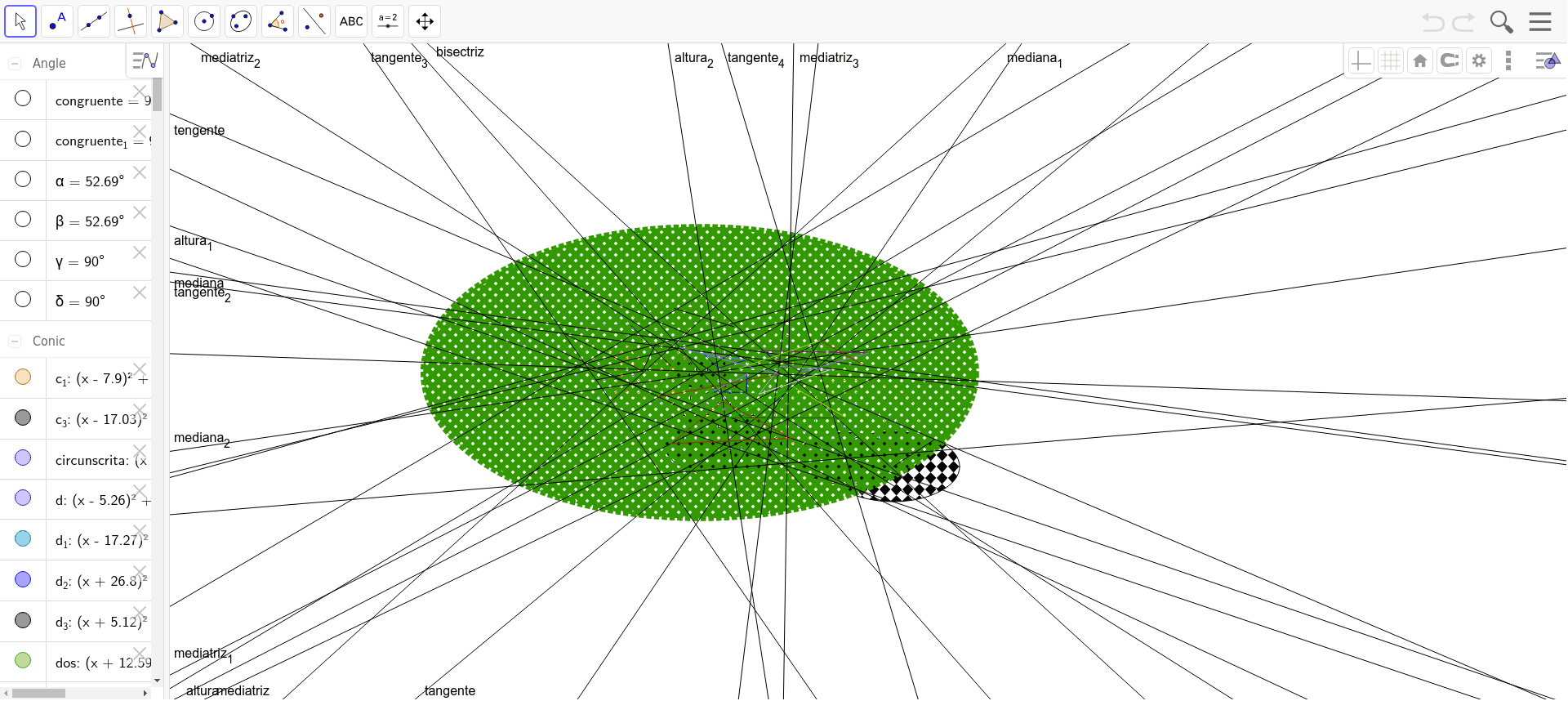
Task: Click the bisectriz line label
Action: point(460,52)
